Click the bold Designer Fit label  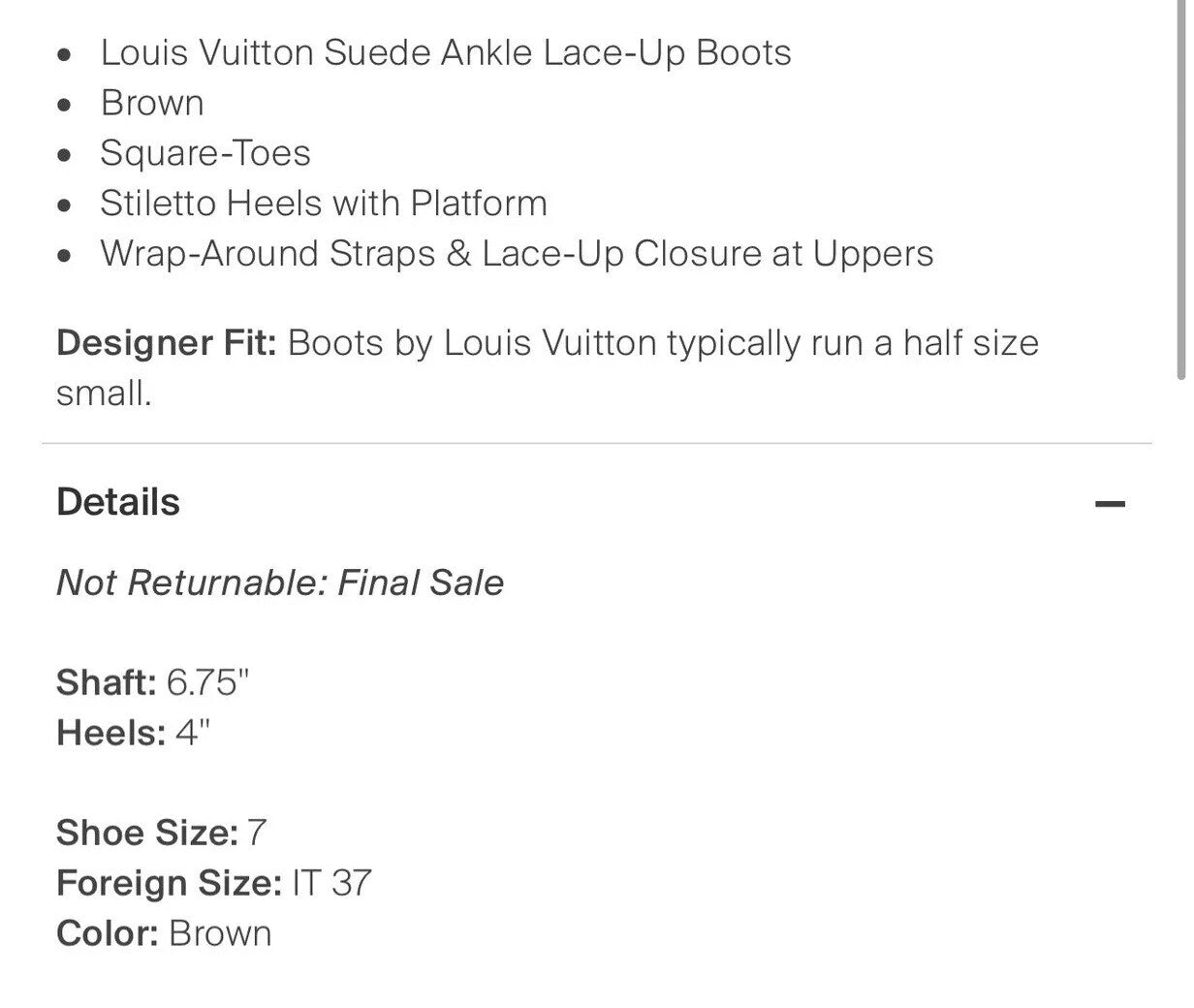click(x=167, y=343)
